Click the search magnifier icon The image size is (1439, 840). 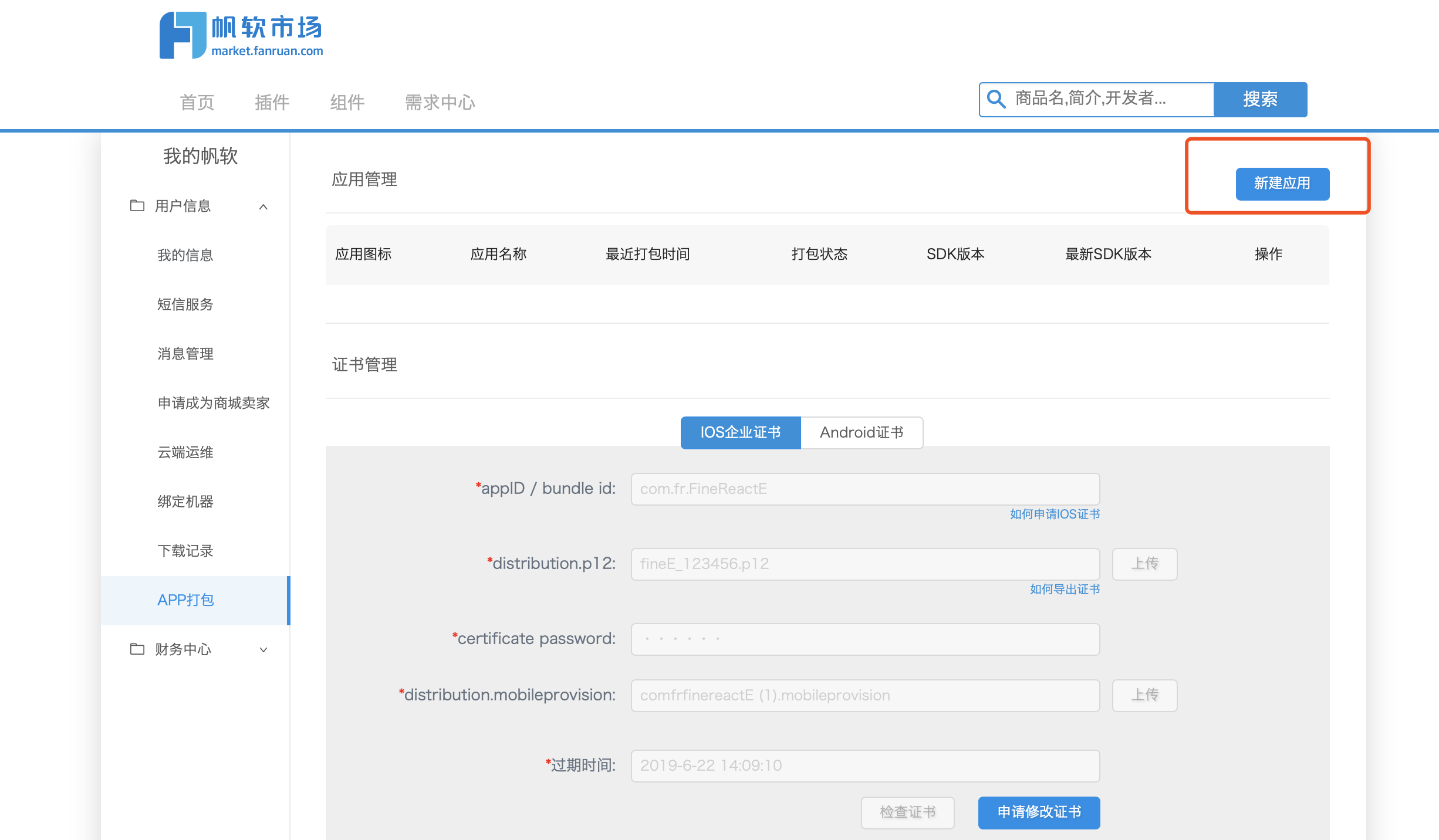coord(997,99)
